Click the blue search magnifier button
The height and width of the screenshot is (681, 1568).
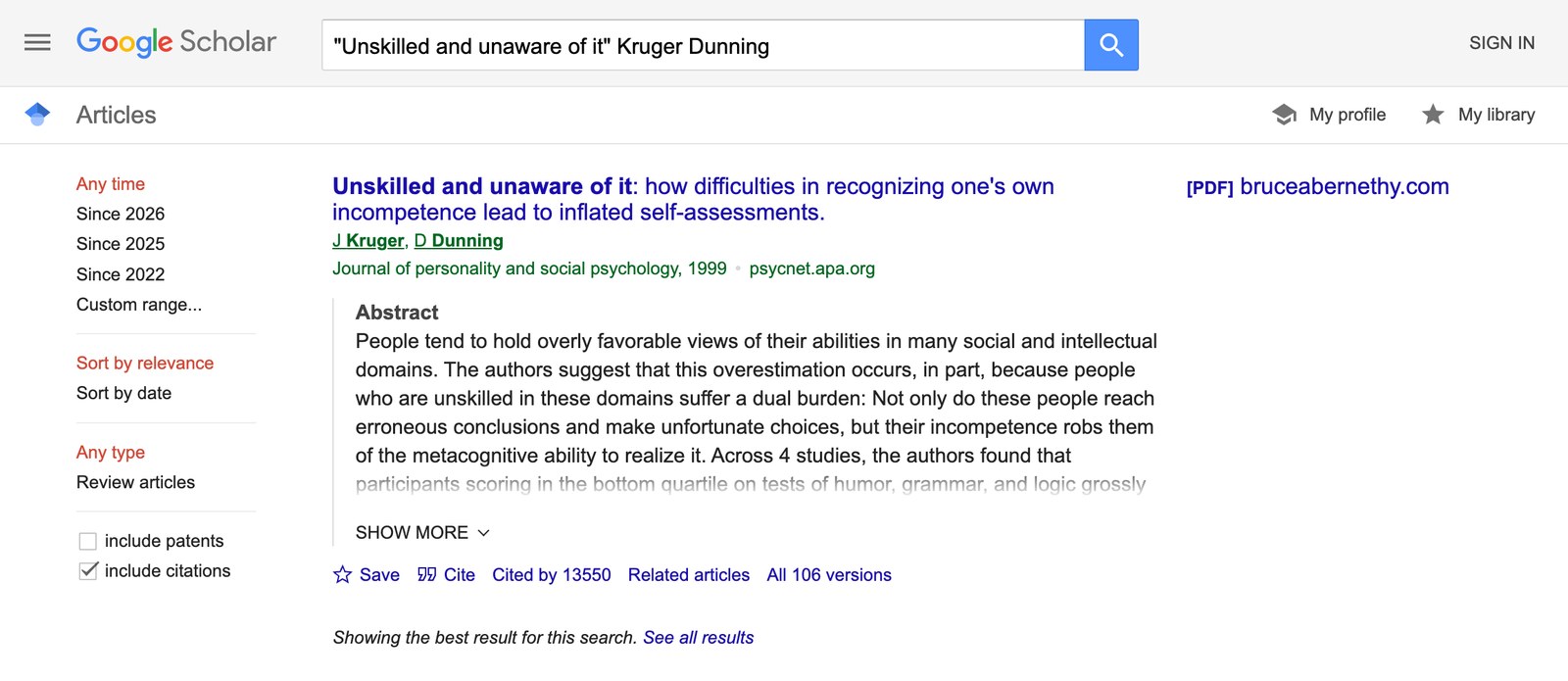coord(1111,44)
